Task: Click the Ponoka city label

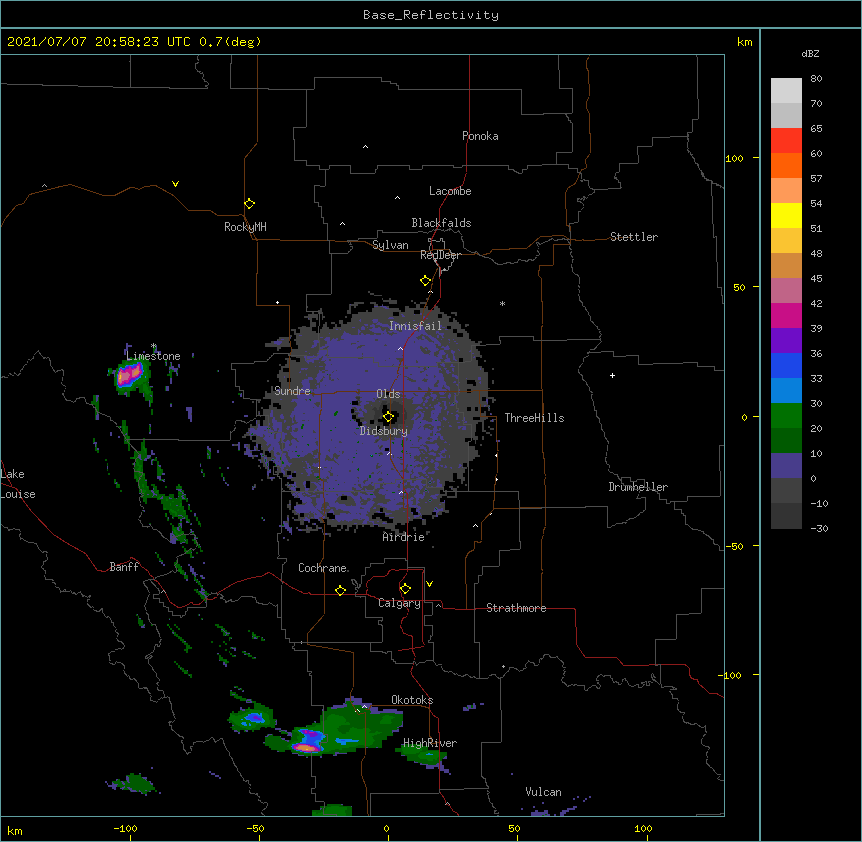Action: pos(480,136)
